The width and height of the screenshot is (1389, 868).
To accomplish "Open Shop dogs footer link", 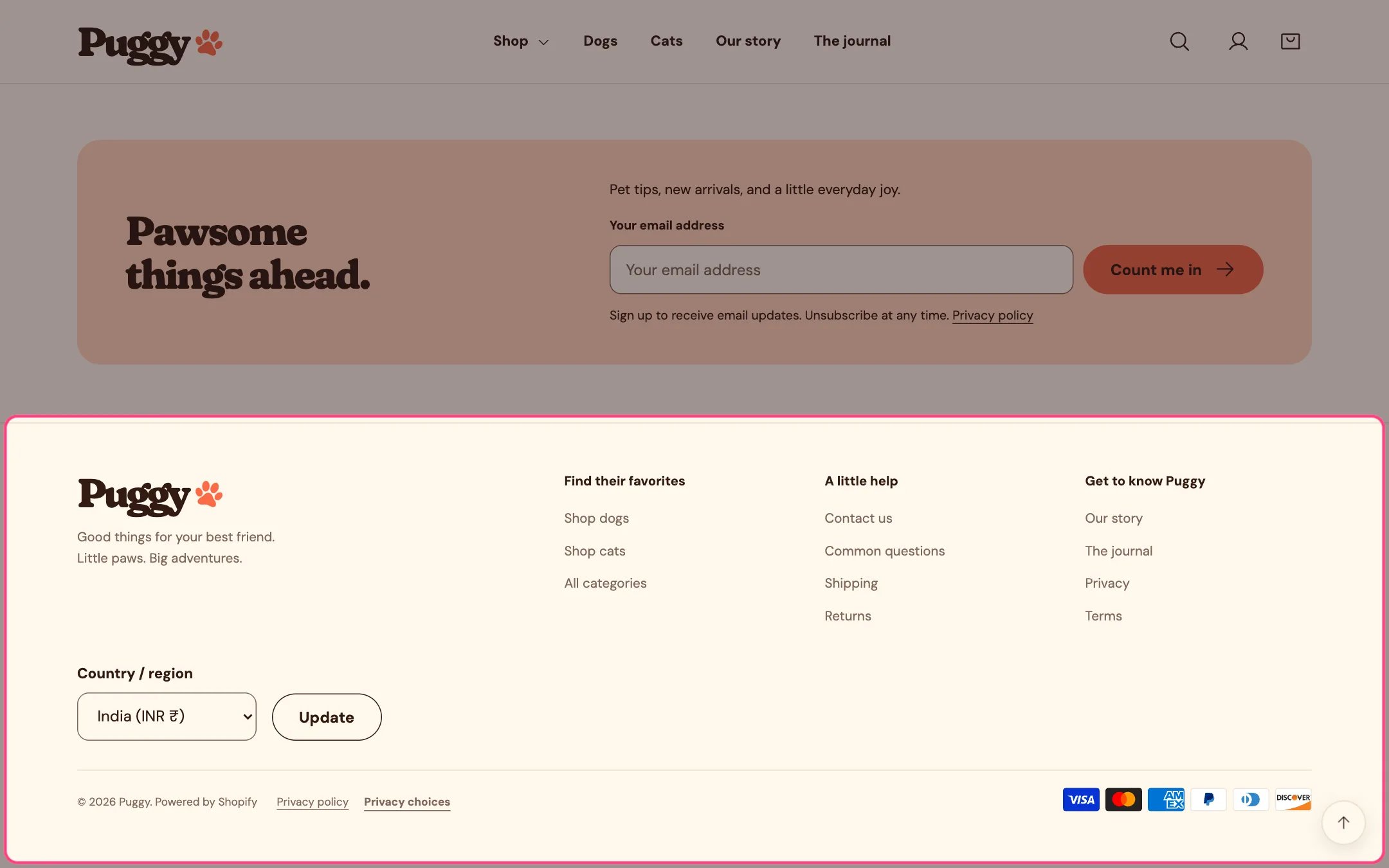I will click(x=596, y=518).
